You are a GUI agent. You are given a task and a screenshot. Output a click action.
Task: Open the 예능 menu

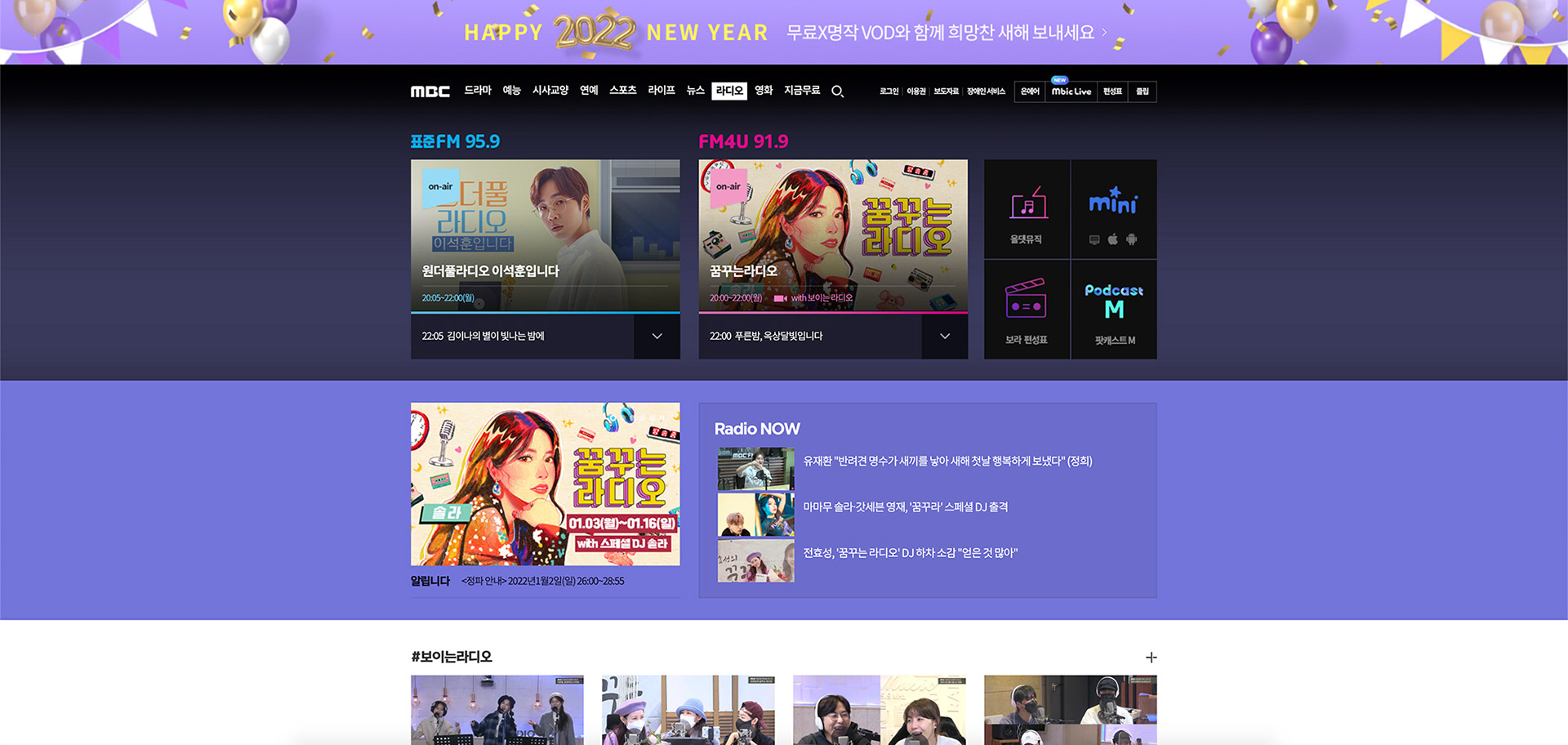click(511, 91)
